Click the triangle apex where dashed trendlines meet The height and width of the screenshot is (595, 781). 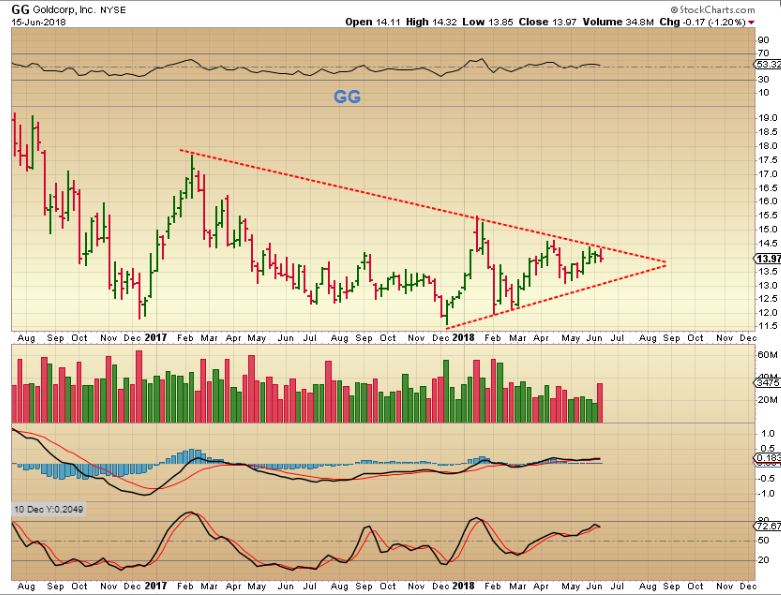pos(664,263)
